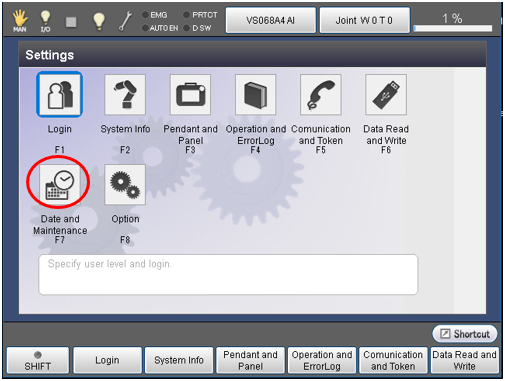Click the Date and Maintenance label
This screenshot has width=505, height=381.
click(60, 225)
